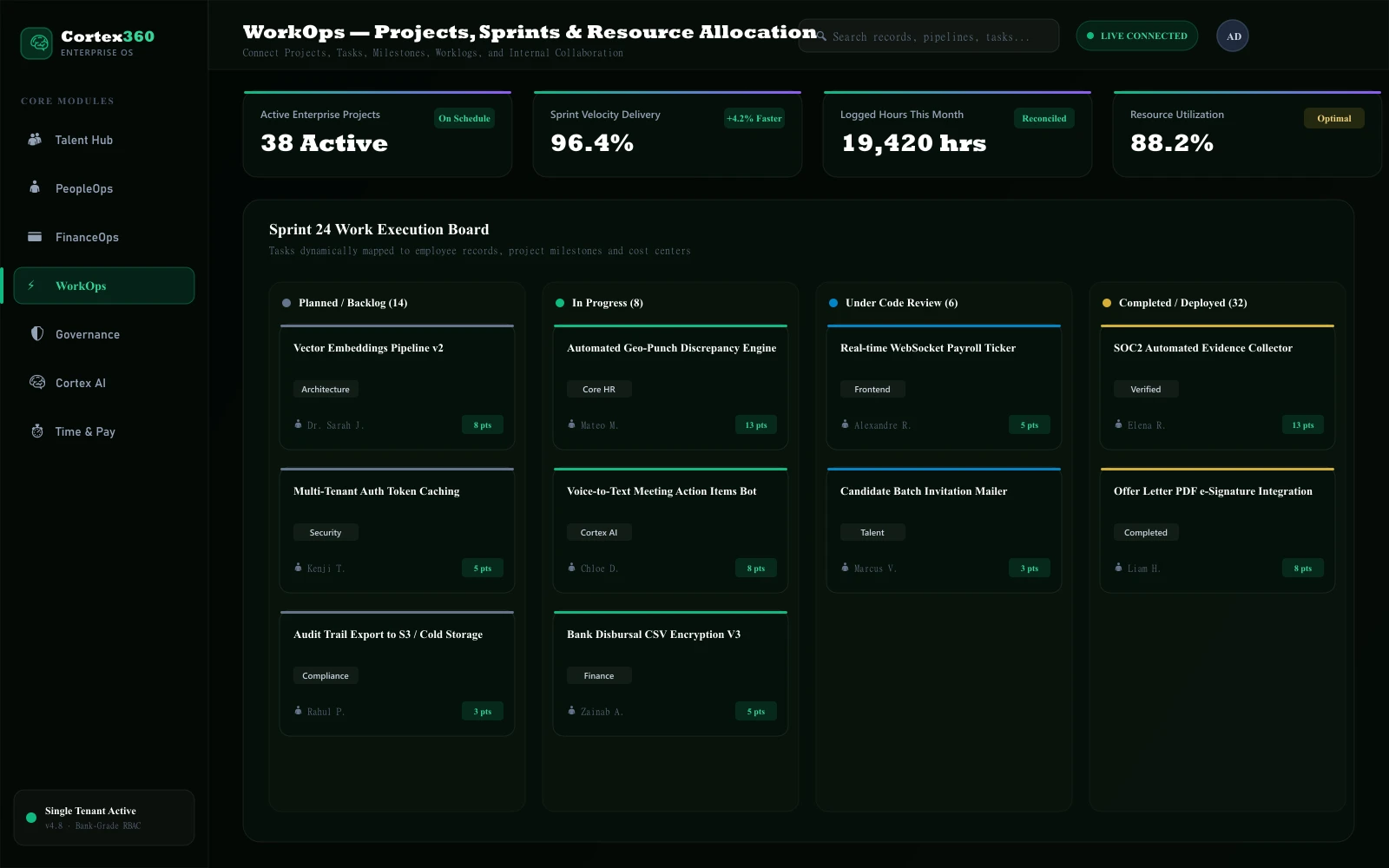
Task: Click the assignee icon beside Dr. Sarah J.
Action: [299, 424]
